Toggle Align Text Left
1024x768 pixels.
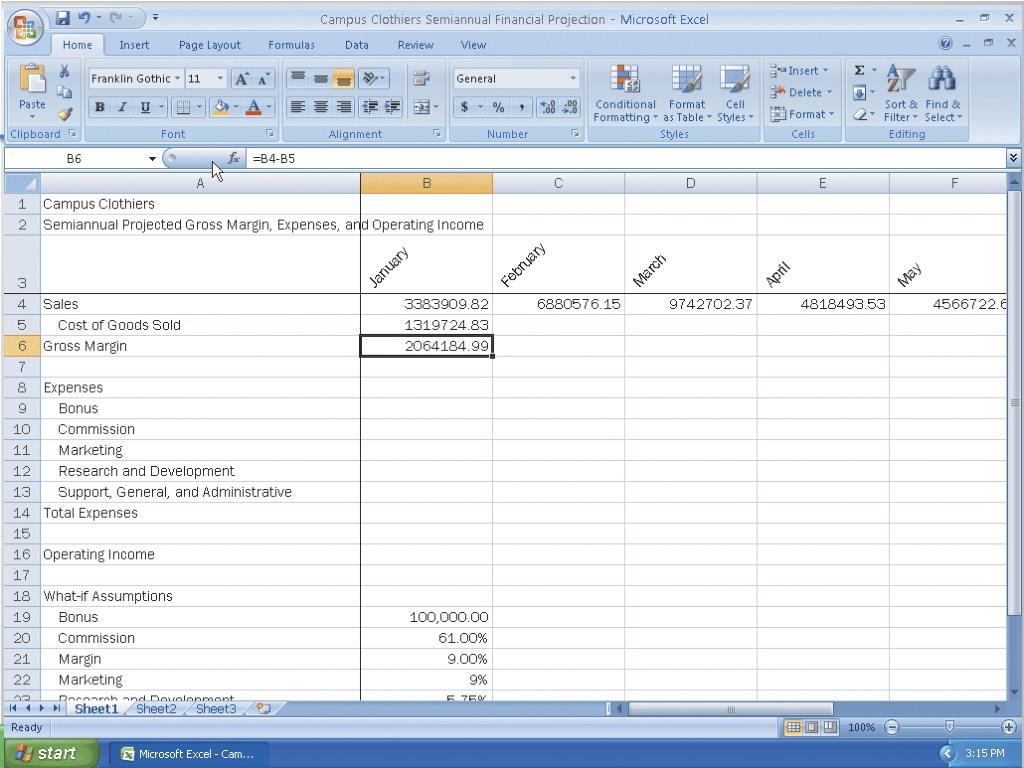[298, 107]
